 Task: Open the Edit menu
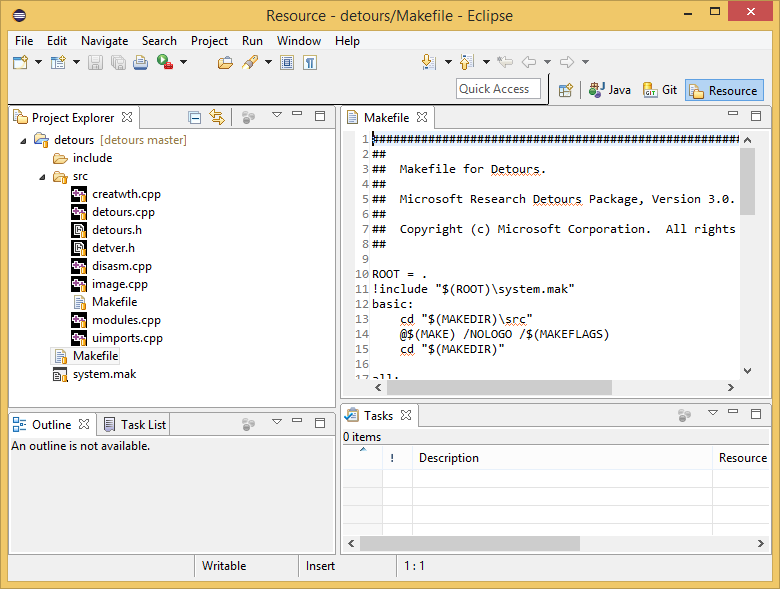coord(57,41)
